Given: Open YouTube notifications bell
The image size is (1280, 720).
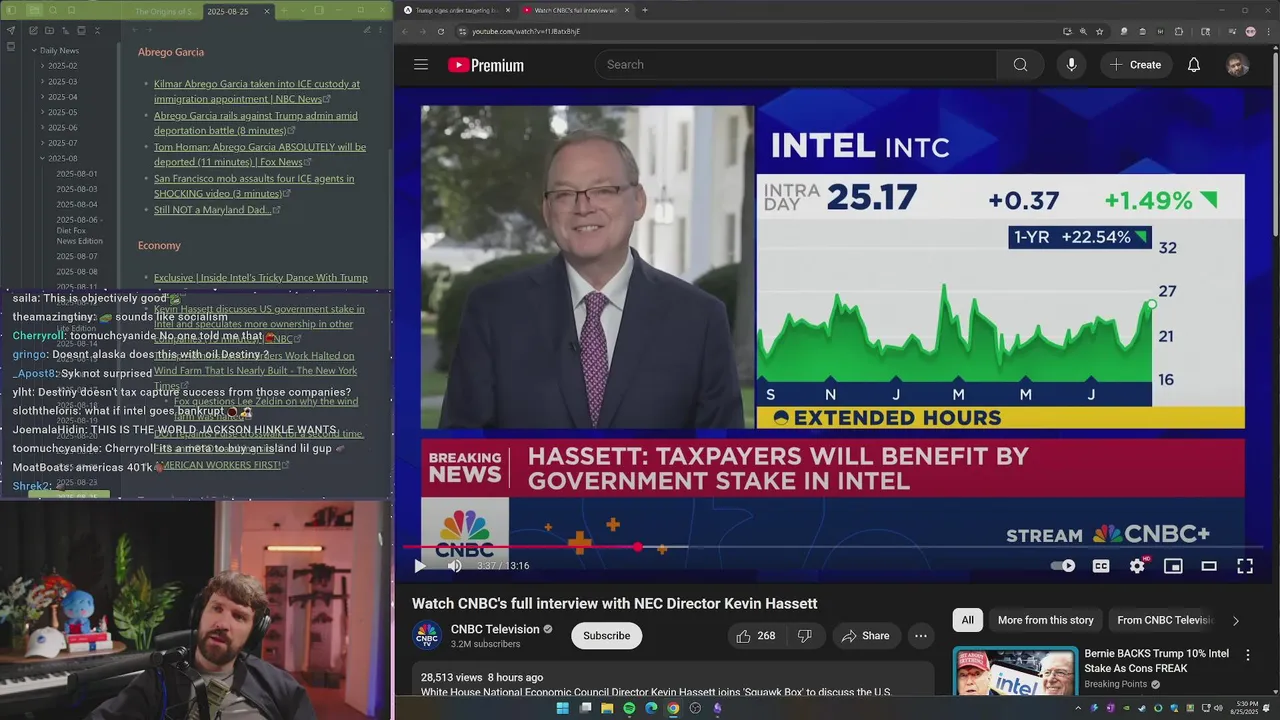Looking at the screenshot, I should coord(1194,65).
